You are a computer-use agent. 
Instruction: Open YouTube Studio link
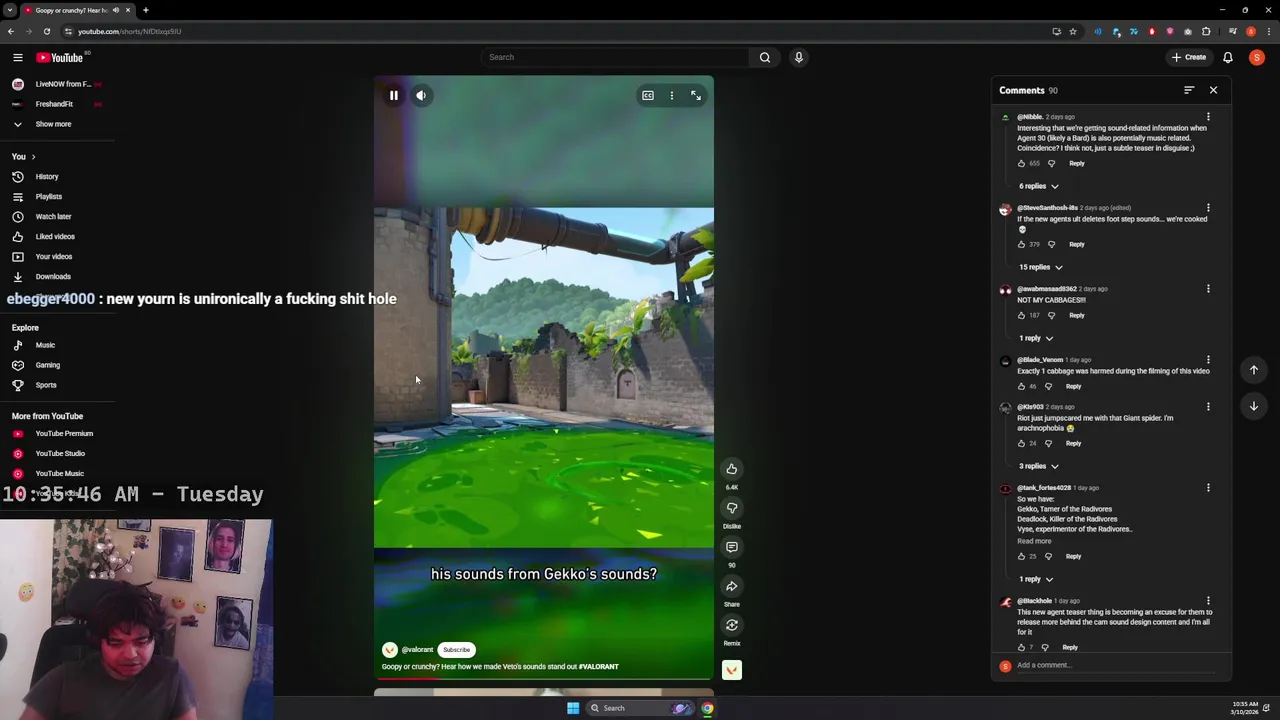pos(60,454)
